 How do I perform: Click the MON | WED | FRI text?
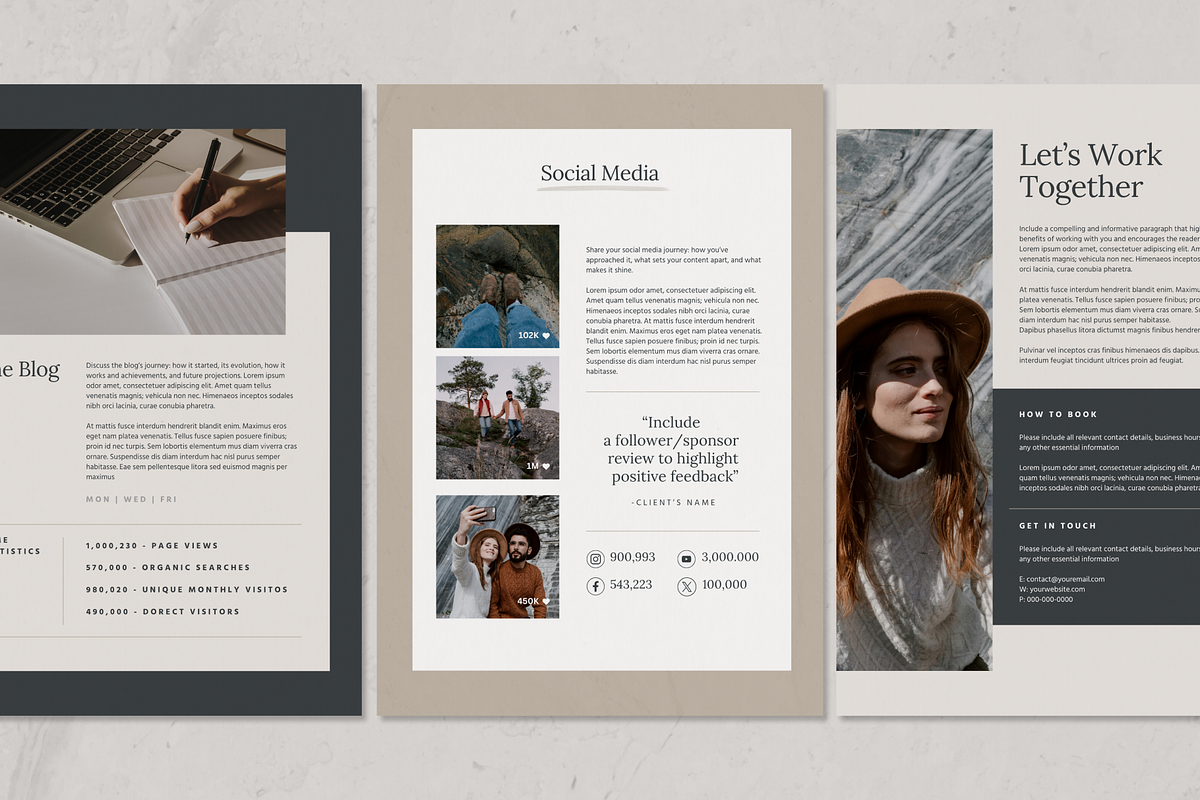131,499
